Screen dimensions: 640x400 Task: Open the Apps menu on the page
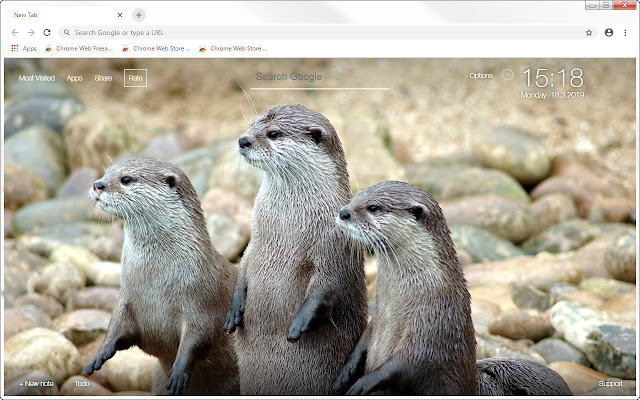click(74, 78)
